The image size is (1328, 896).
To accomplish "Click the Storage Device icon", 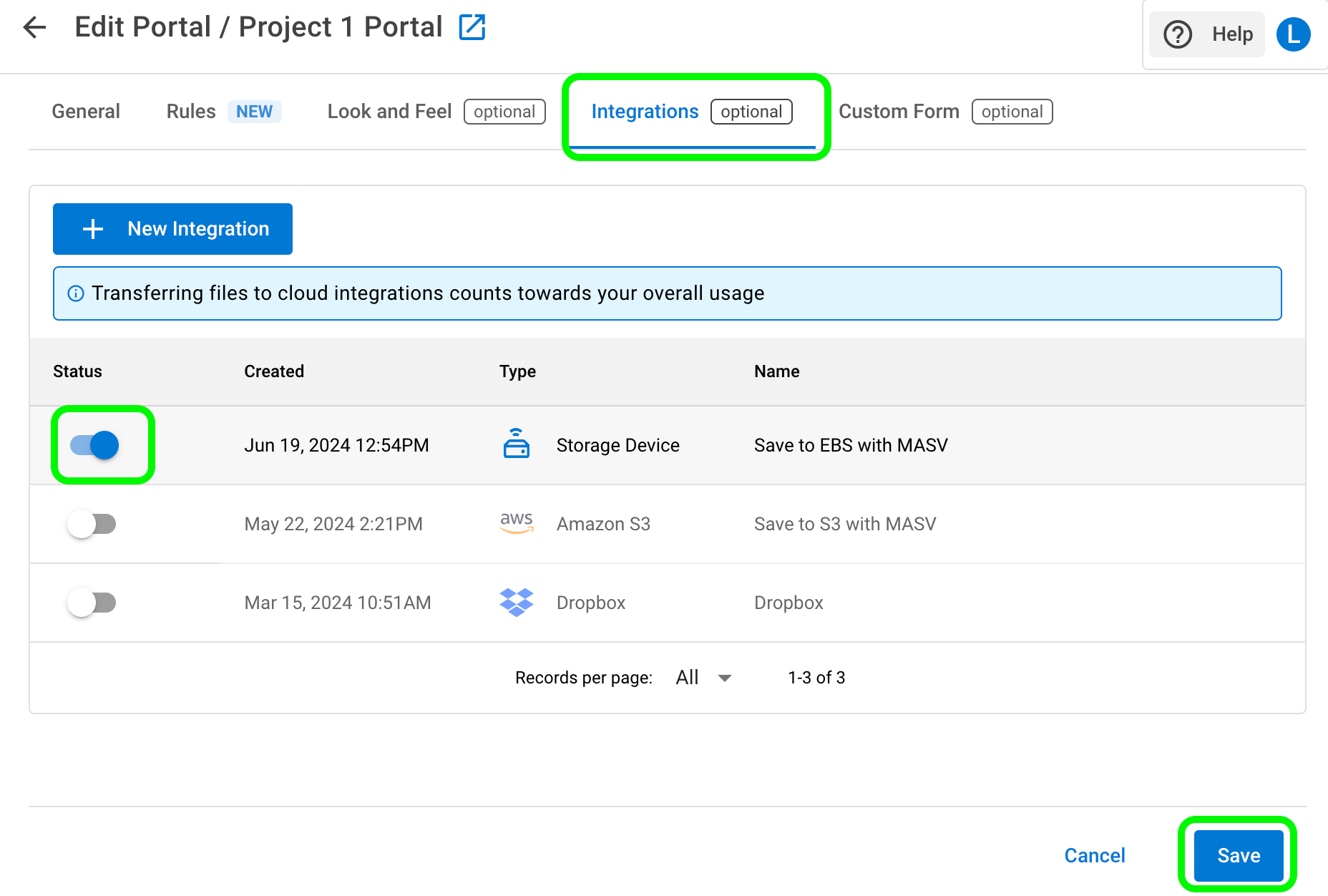I will pyautogui.click(x=517, y=444).
